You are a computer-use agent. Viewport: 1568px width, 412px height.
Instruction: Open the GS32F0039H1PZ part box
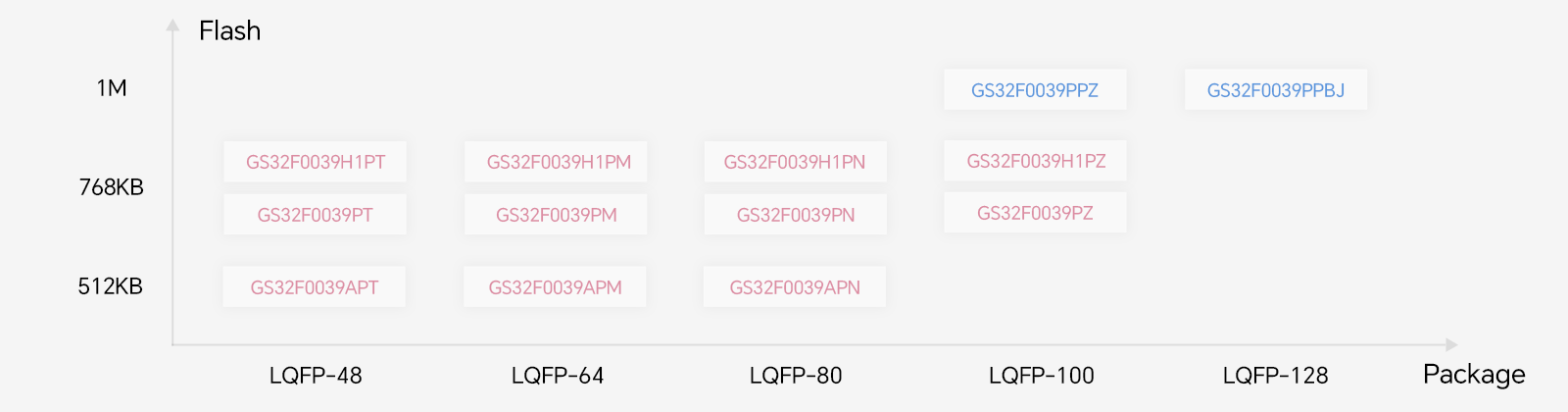(1035, 161)
